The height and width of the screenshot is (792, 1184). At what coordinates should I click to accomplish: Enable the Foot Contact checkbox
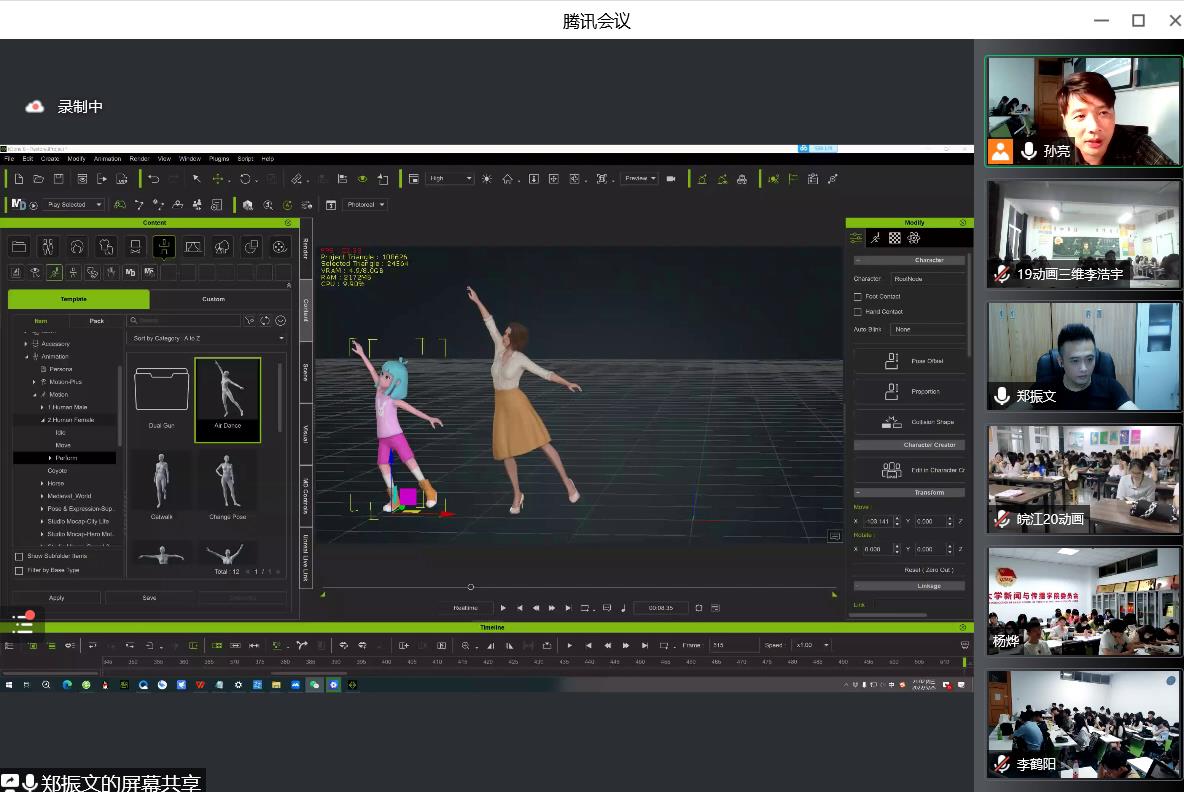pyautogui.click(x=858, y=297)
